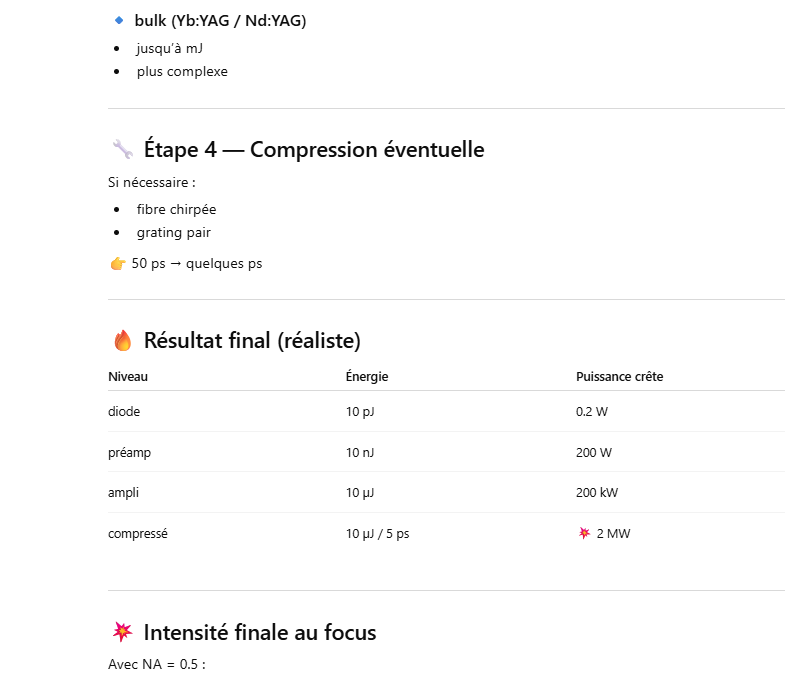Click the "grating pair" bullet item
Screen dimensions: 785x675
[174, 232]
